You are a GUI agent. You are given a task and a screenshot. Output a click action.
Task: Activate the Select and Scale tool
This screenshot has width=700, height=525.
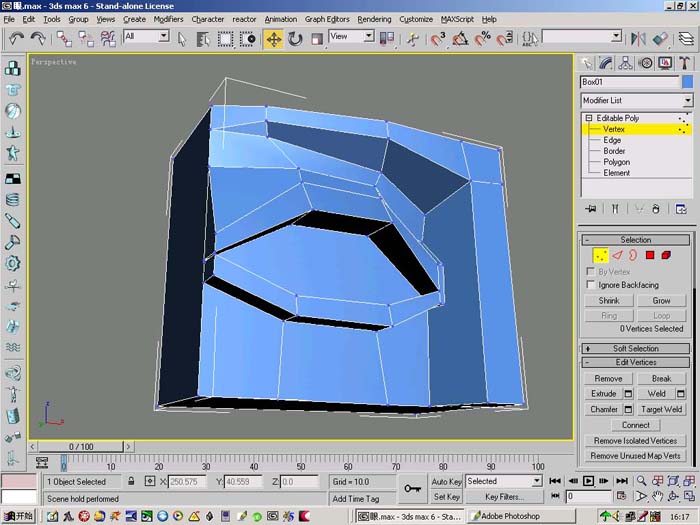(x=317, y=39)
